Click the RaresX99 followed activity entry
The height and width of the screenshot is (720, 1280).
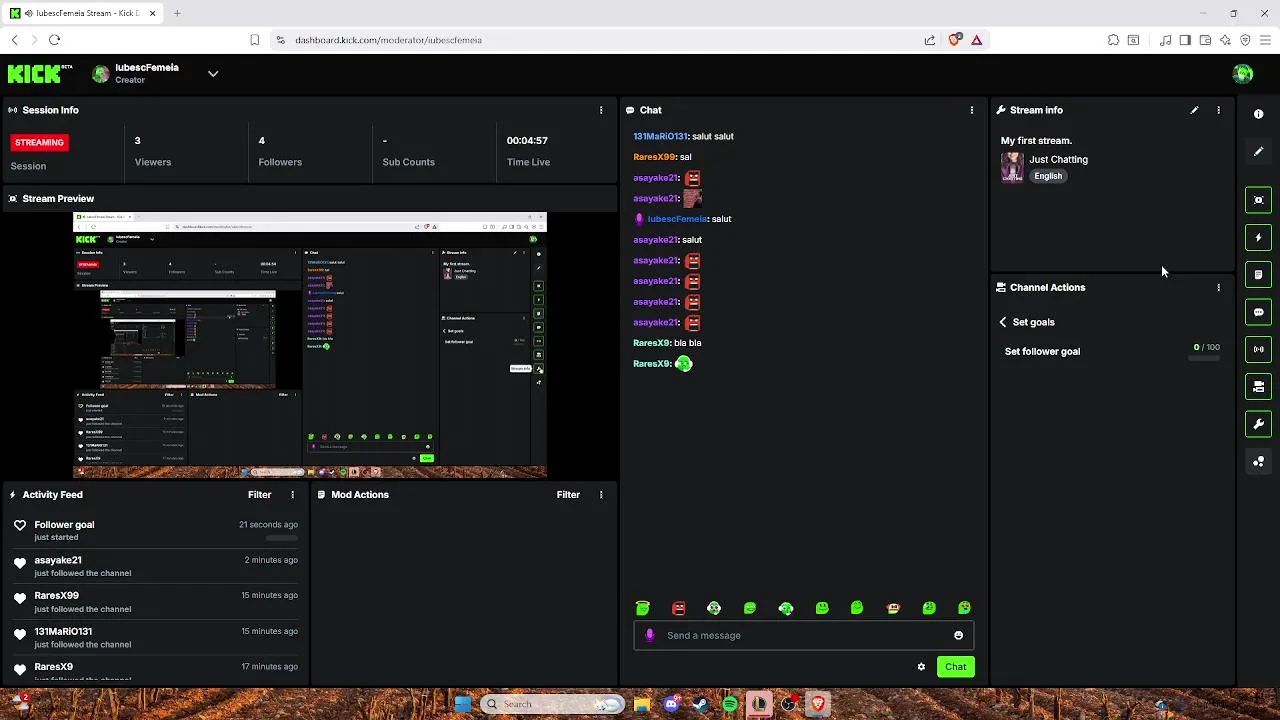(x=155, y=601)
